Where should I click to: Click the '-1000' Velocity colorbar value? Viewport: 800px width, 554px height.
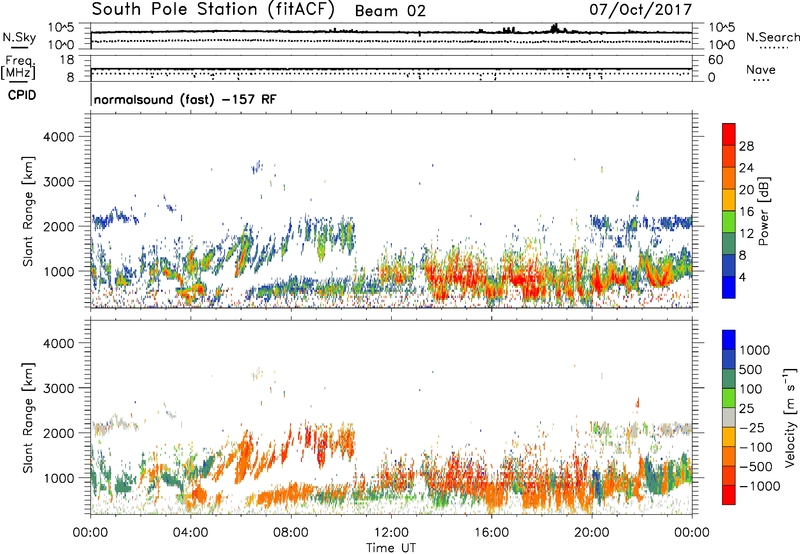[760, 486]
